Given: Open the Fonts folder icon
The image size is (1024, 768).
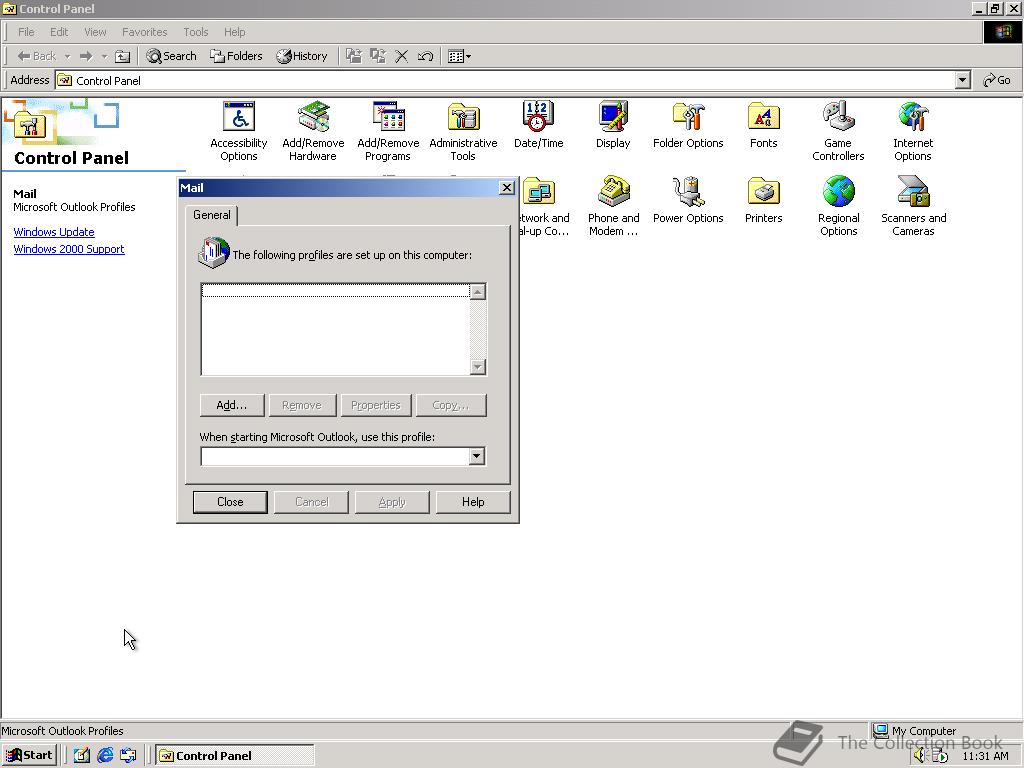Looking at the screenshot, I should pos(763,125).
